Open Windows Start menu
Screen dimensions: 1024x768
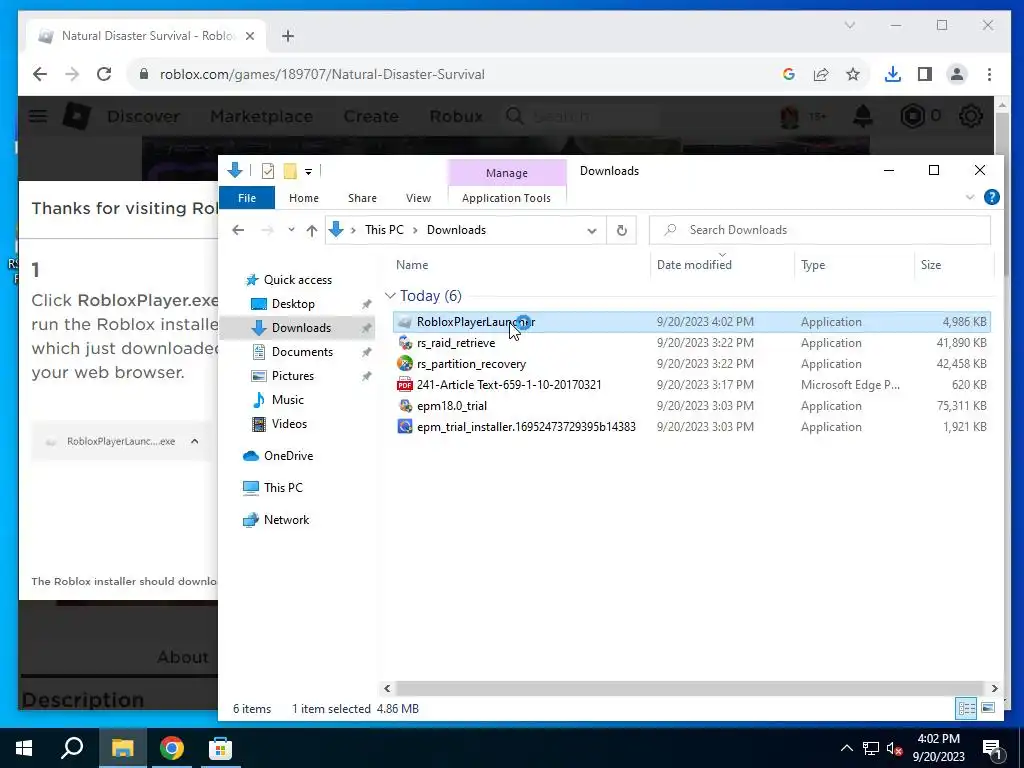point(24,748)
